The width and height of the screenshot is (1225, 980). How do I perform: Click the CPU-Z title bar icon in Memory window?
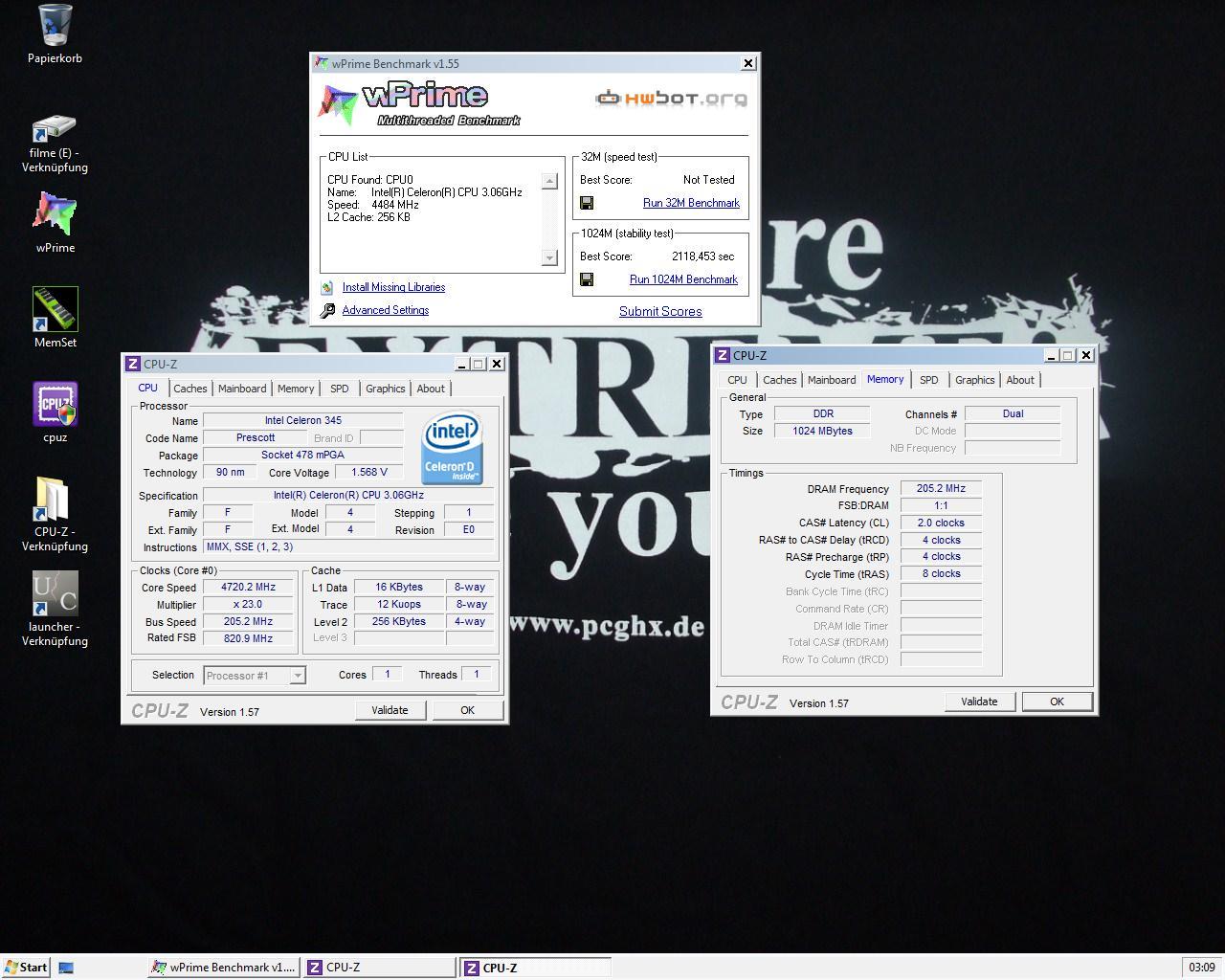[x=723, y=355]
